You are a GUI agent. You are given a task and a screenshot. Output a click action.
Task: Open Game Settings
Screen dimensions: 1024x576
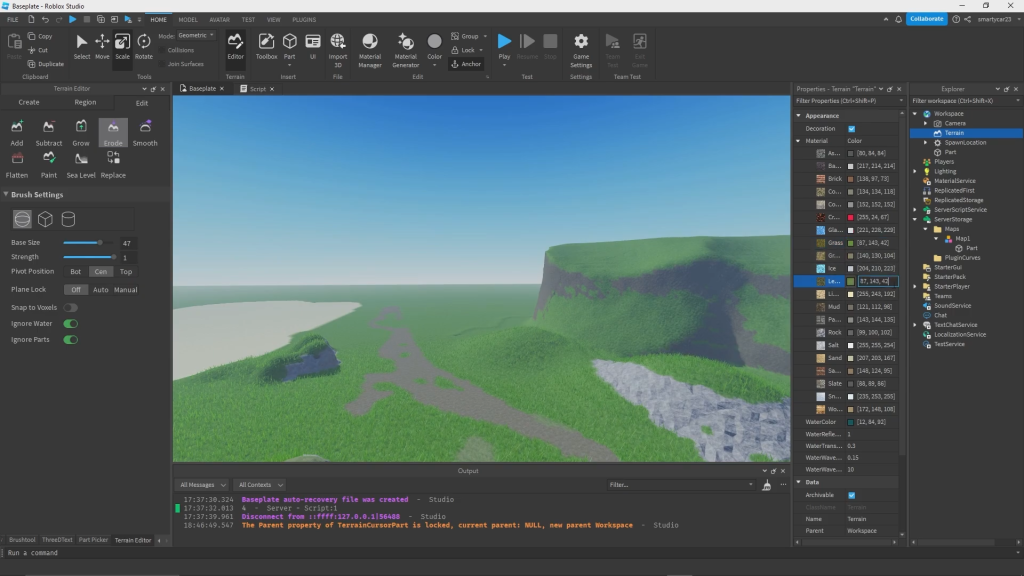coord(581,50)
